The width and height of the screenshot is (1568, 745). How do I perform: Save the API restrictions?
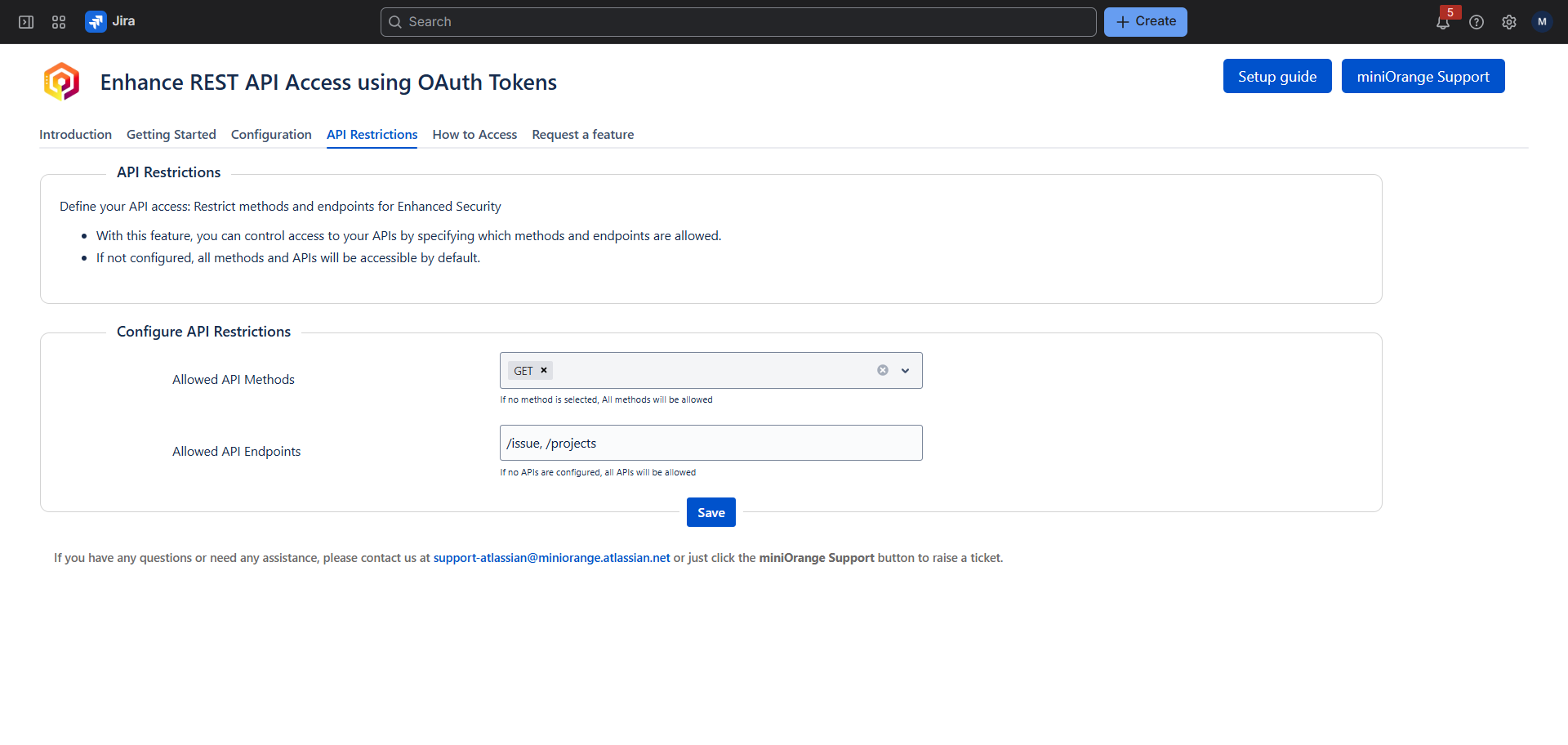point(711,512)
